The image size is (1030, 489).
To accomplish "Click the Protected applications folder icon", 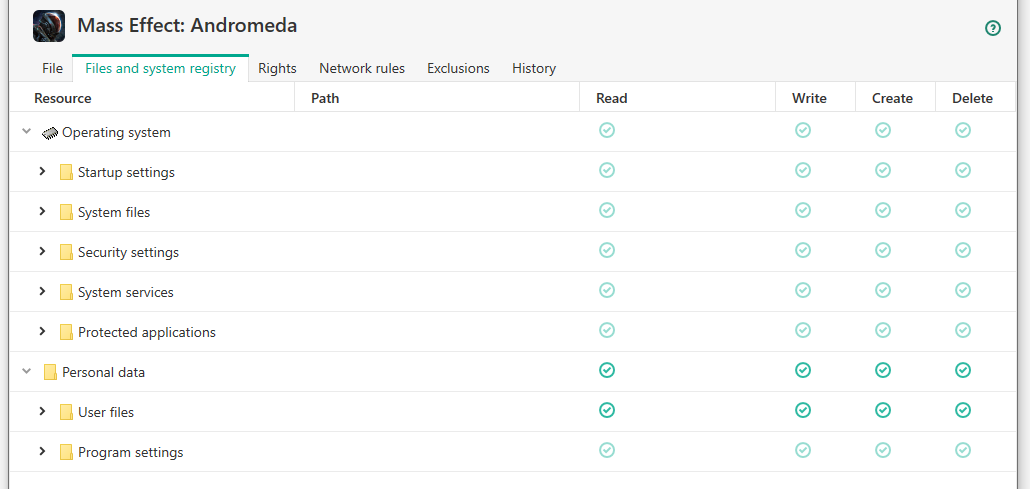I will (x=66, y=332).
